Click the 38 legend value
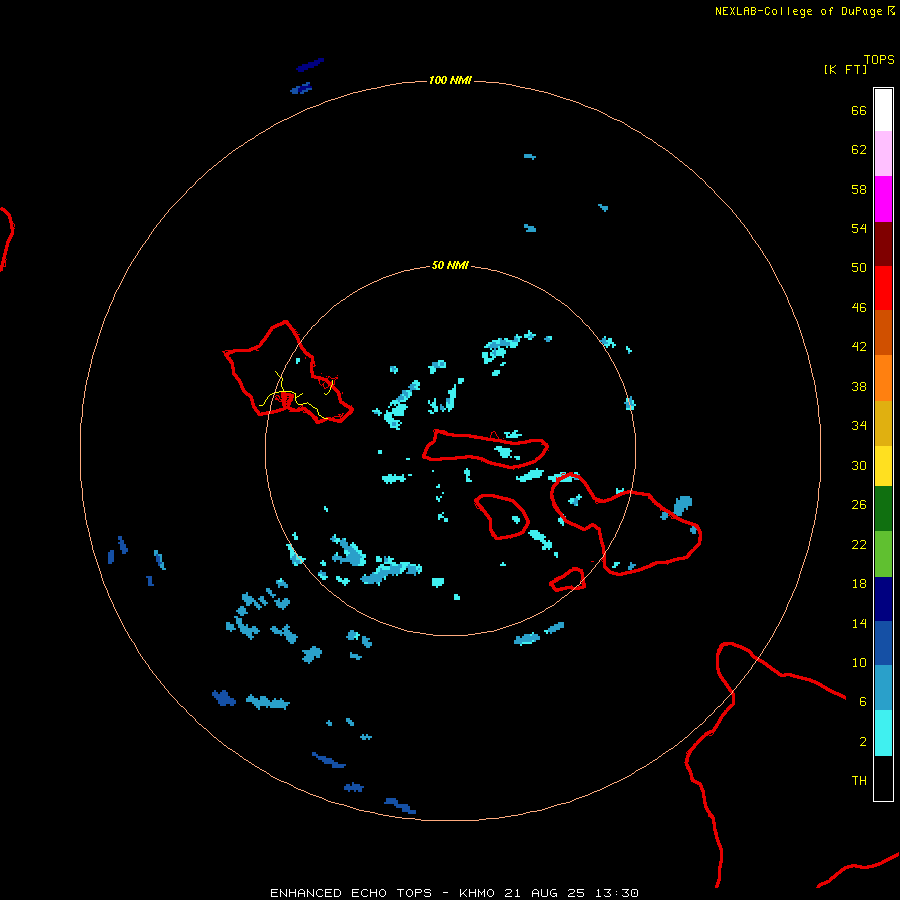Viewport: 900px width, 900px height. coord(859,386)
